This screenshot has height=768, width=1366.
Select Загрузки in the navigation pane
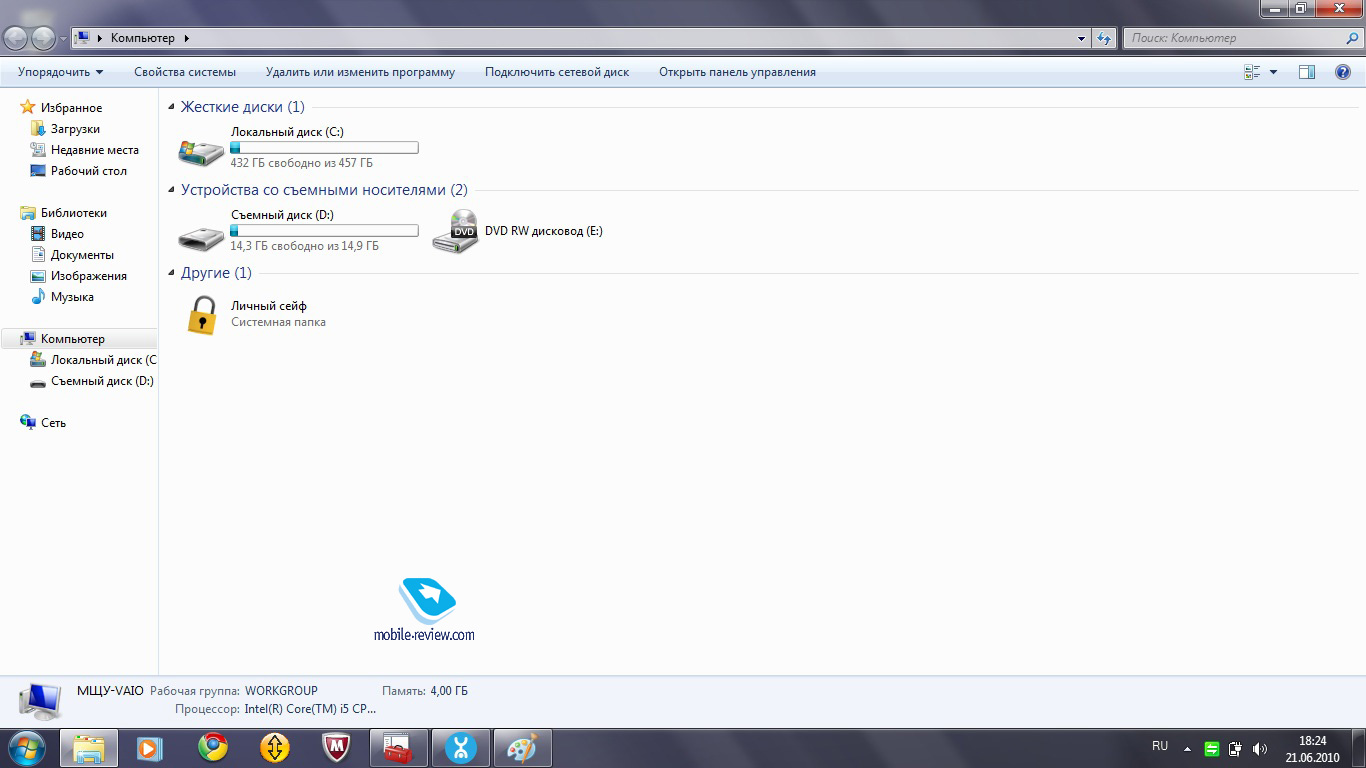coord(75,129)
